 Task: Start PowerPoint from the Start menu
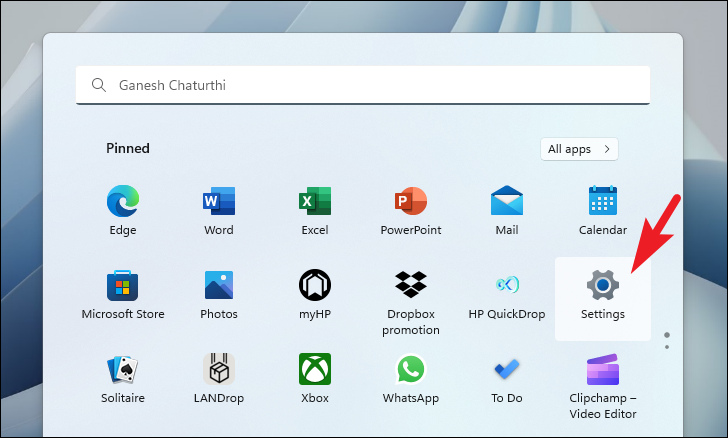pyautogui.click(x=411, y=201)
